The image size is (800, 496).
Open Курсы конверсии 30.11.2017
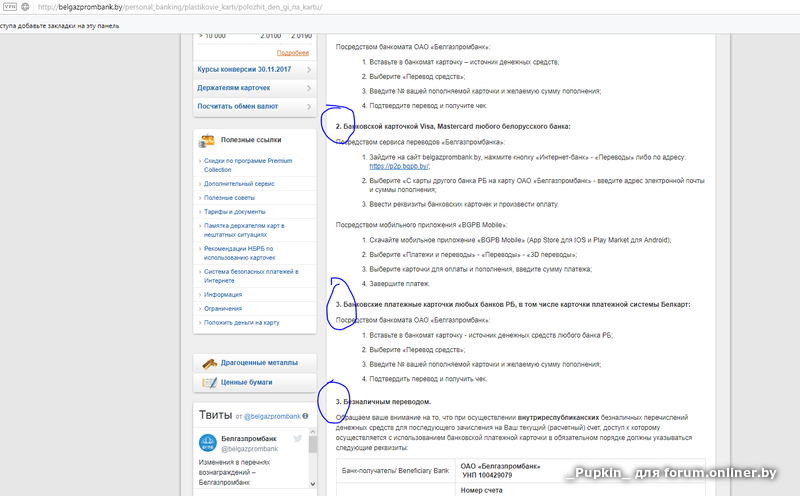244,69
